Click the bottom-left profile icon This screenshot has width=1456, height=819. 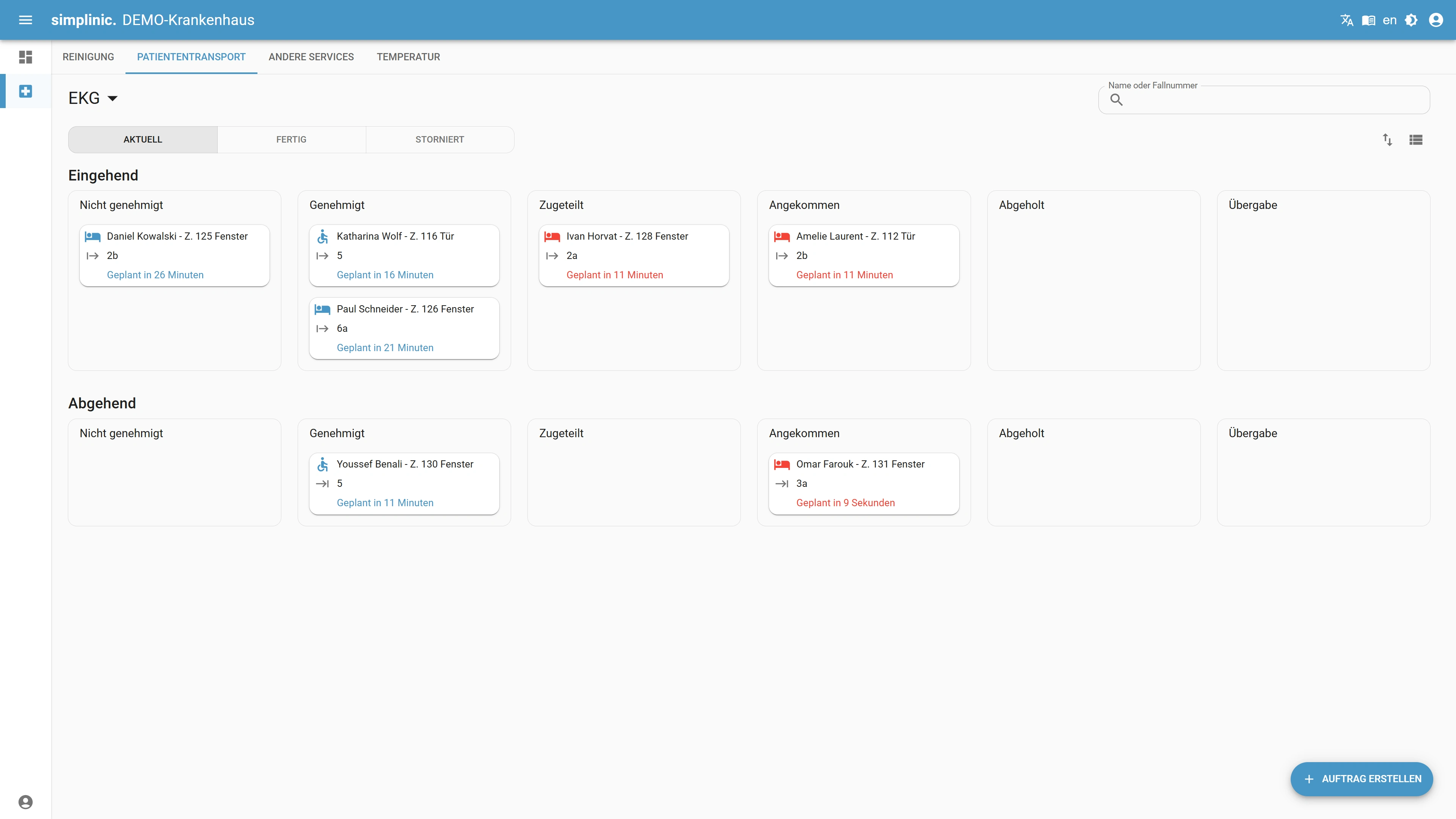(x=25, y=802)
